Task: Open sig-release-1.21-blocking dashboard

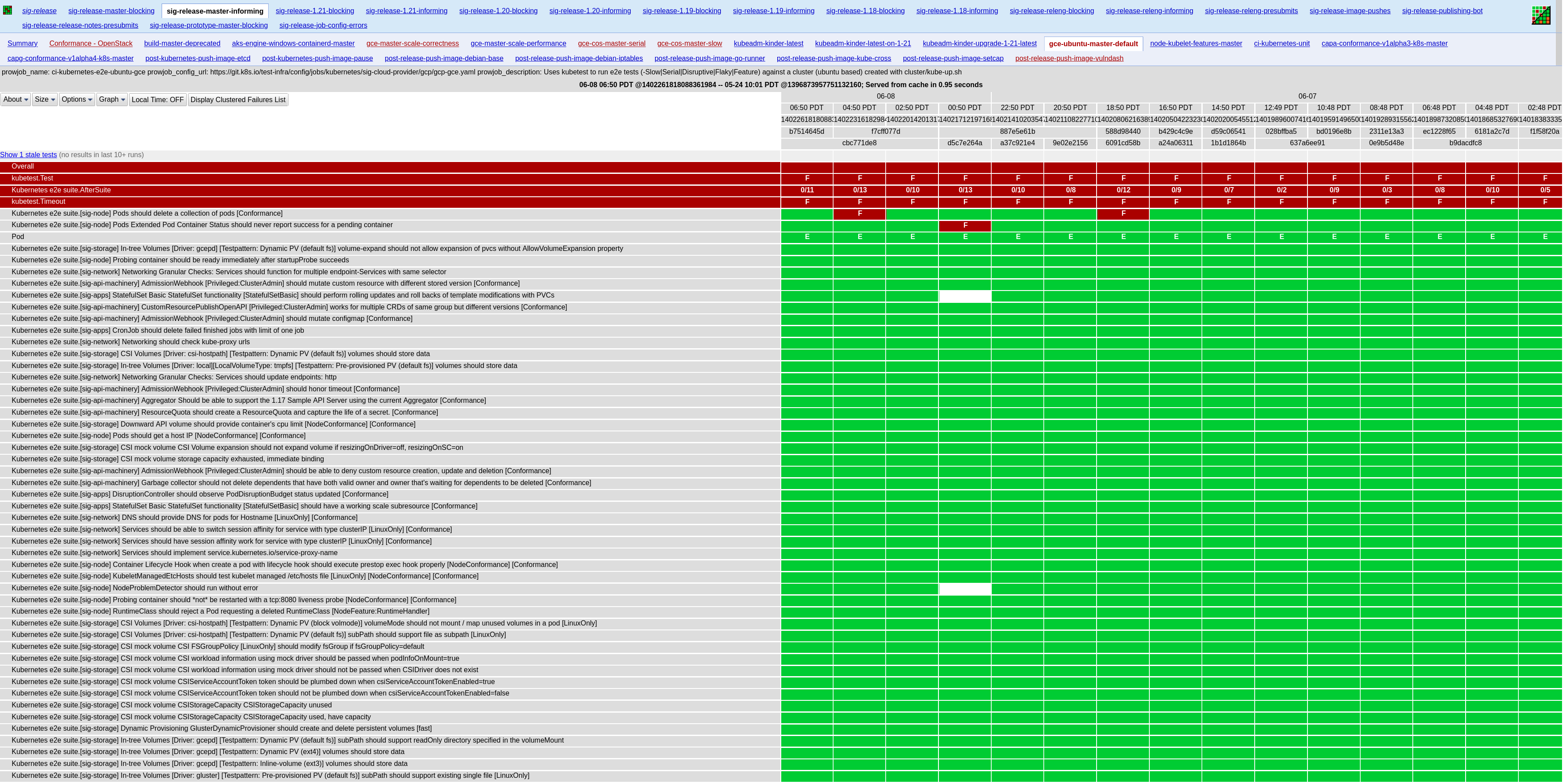Action: (315, 11)
